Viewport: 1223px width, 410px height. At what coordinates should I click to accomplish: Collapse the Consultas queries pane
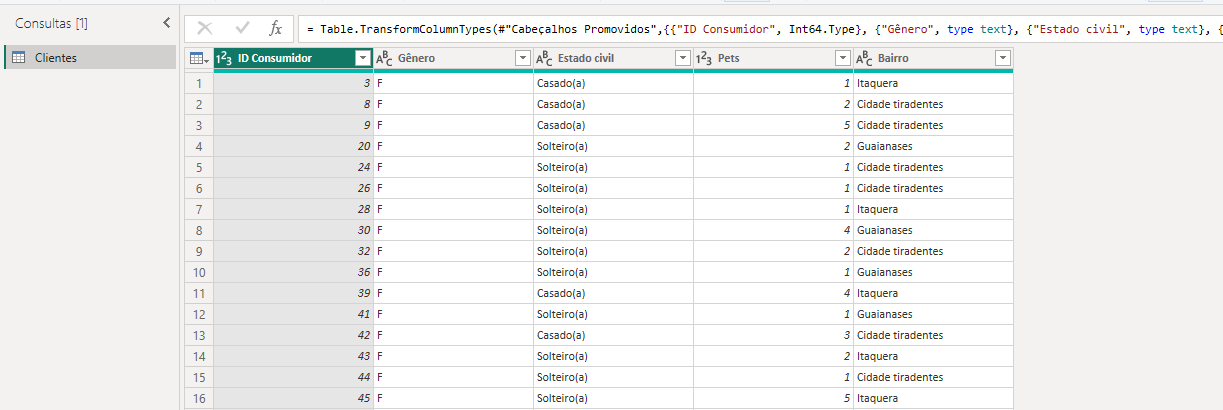tap(166, 23)
